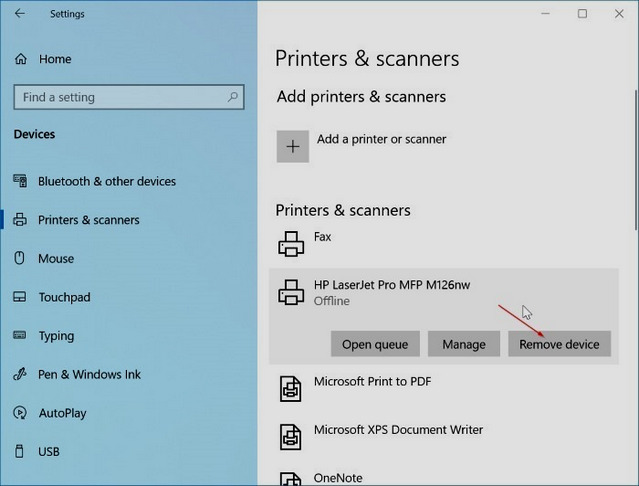Screen dimensions: 639x486
Task: Click Add a printer or scanner label
Action: (x=381, y=139)
